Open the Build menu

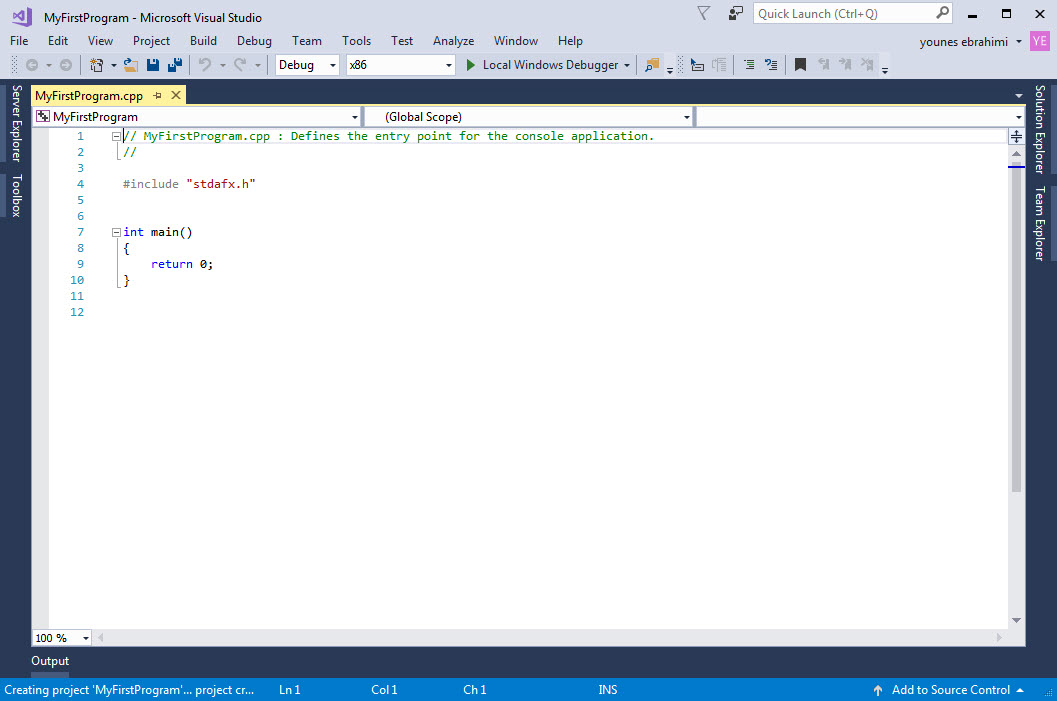click(x=203, y=41)
